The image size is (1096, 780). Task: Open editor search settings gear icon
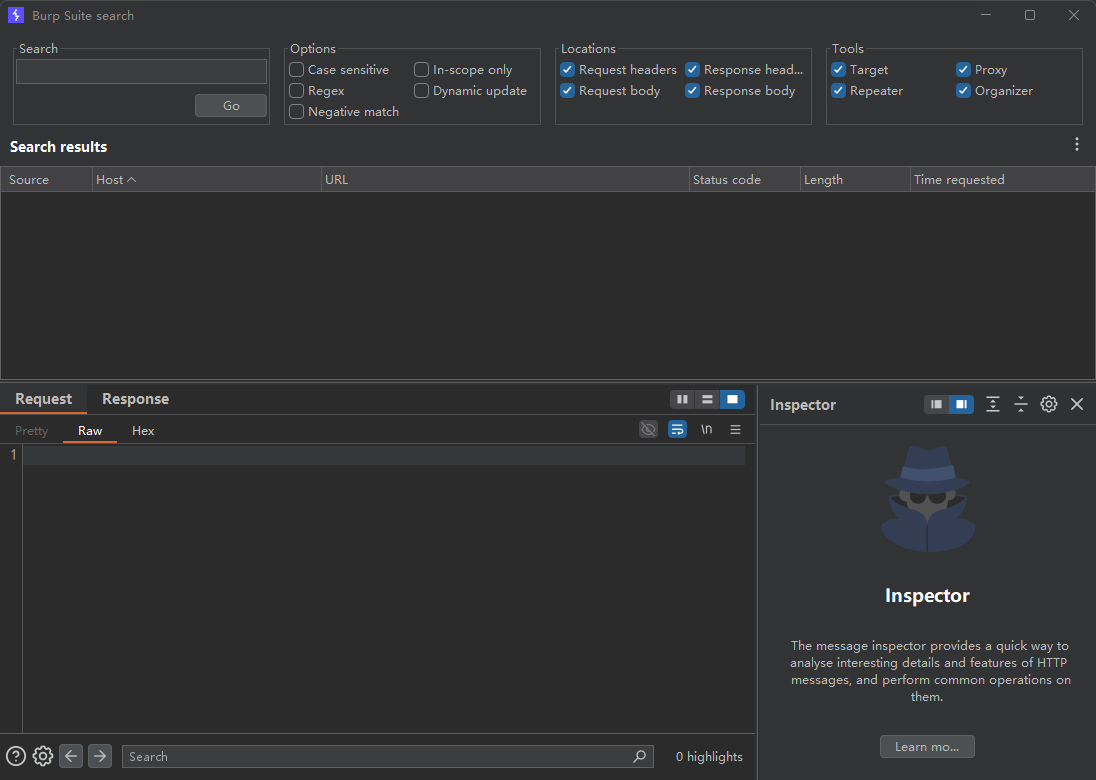[x=43, y=756]
